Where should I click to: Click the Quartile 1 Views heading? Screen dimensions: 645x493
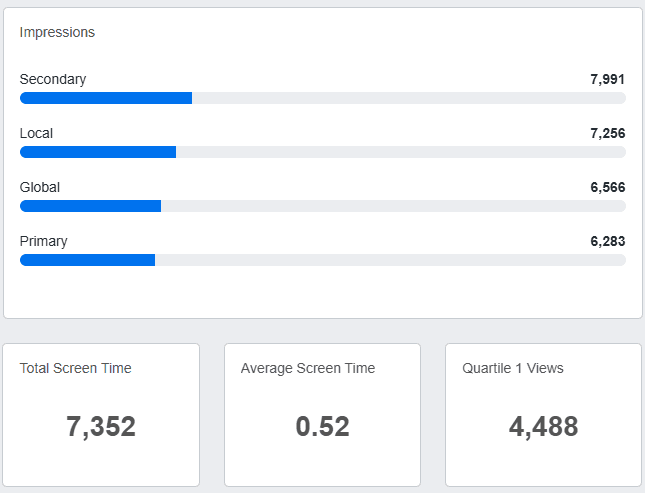click(513, 368)
